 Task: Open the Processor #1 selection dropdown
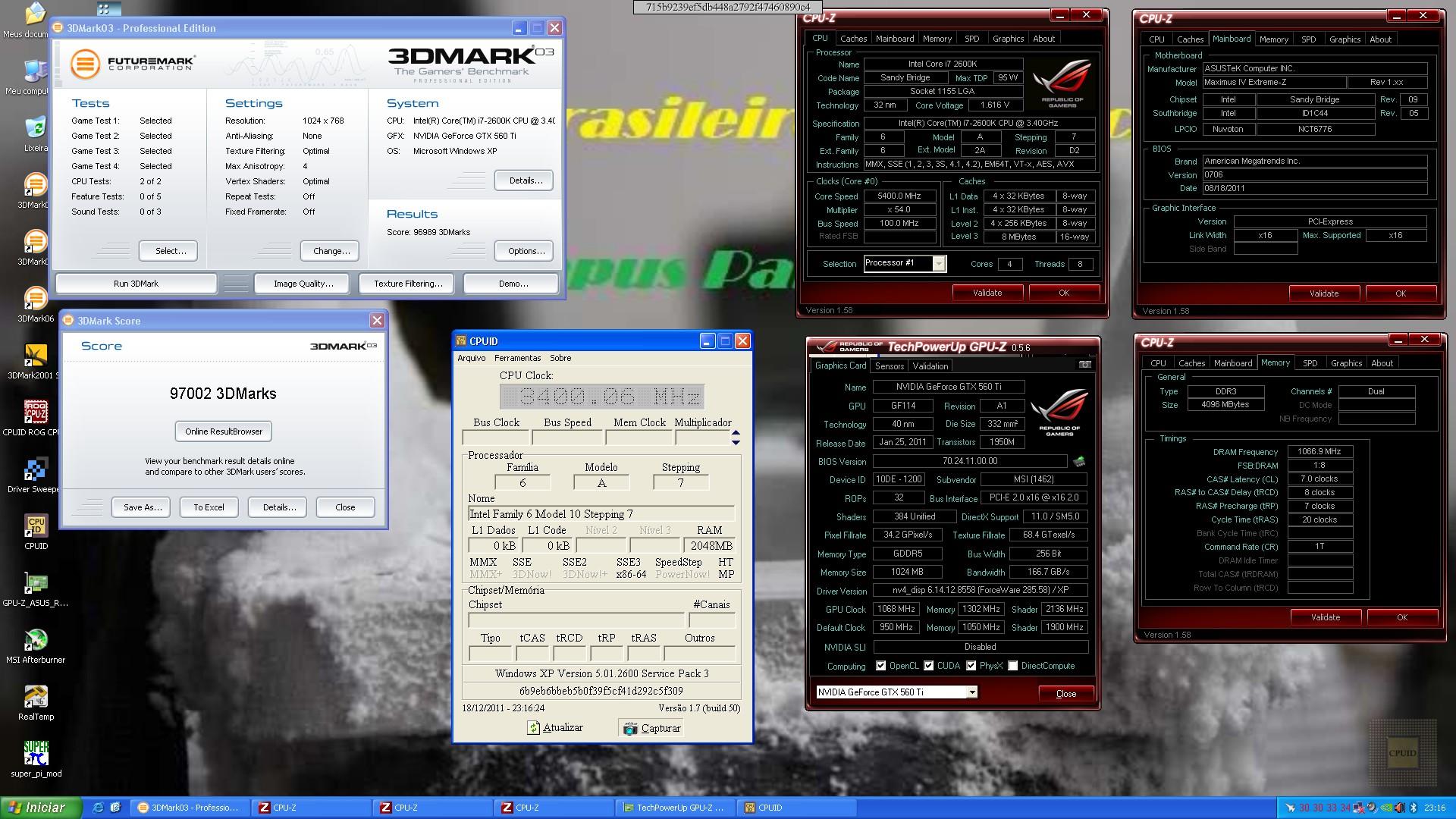(x=939, y=264)
